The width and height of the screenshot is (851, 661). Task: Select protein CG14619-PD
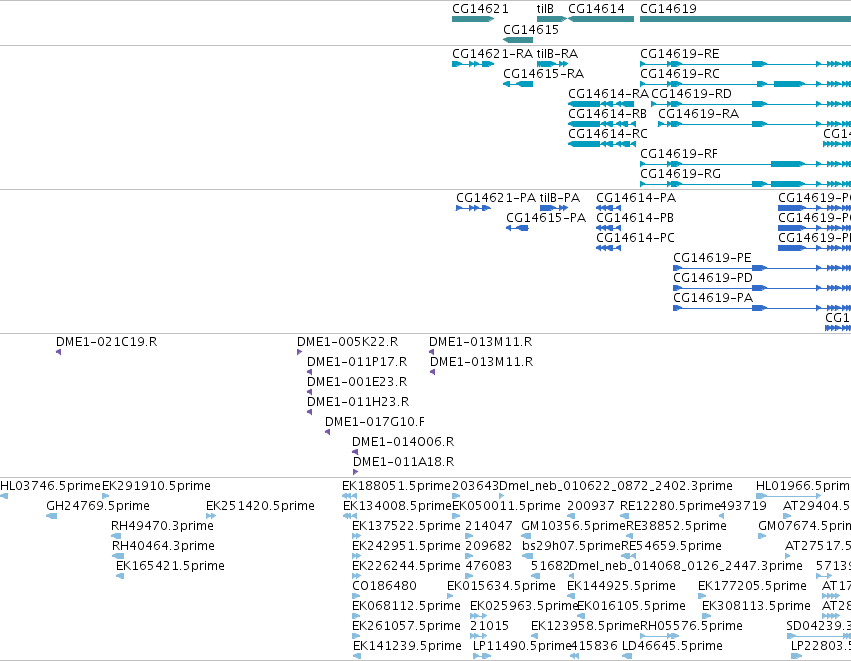tap(713, 278)
